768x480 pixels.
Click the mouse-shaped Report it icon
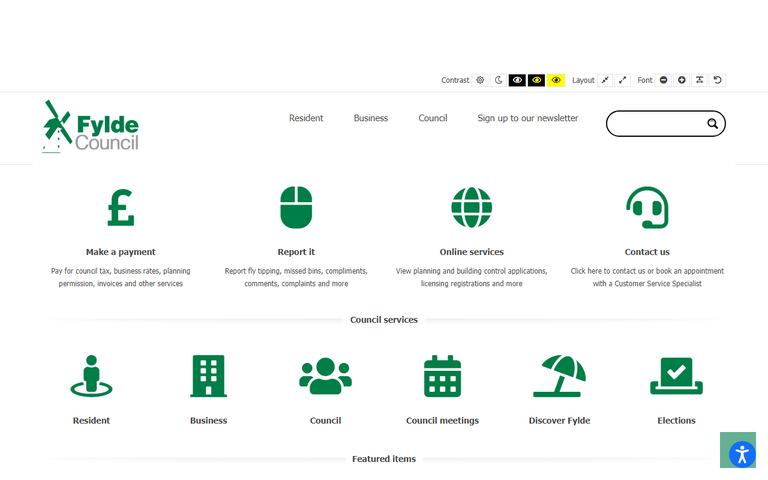[x=296, y=207]
